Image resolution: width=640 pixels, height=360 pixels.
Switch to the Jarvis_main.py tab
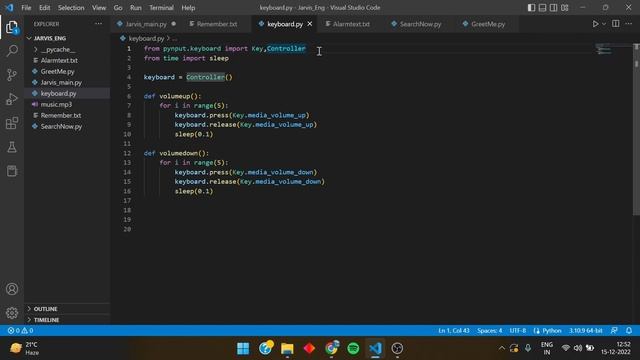tap(146, 24)
